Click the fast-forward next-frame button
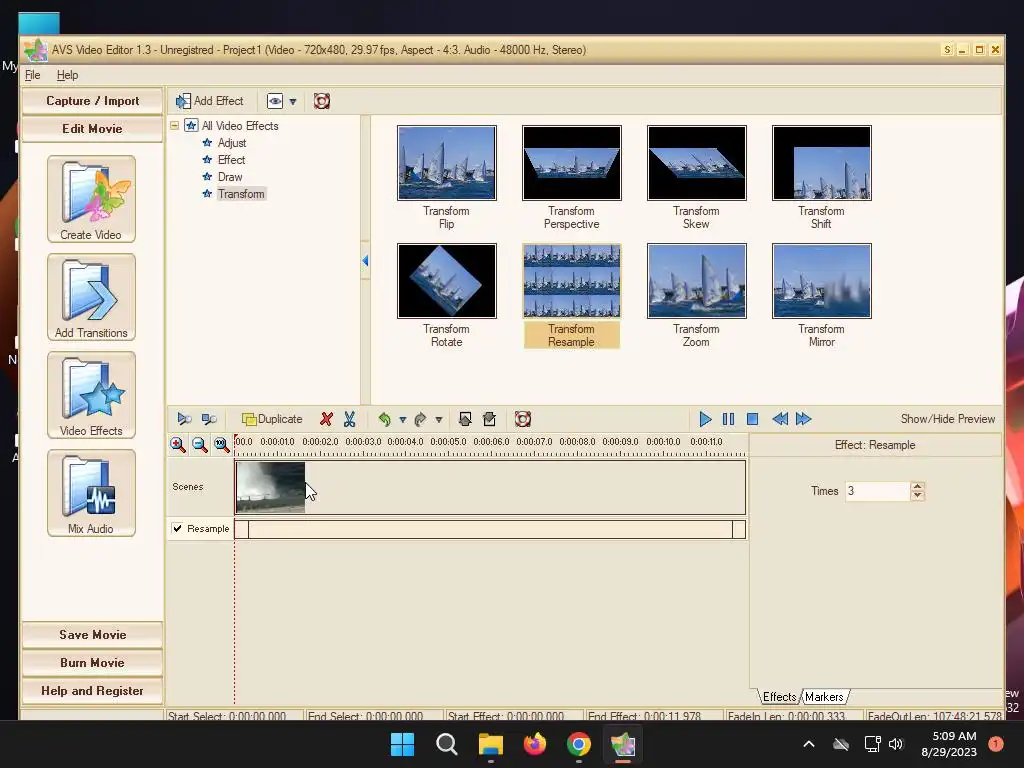 804,419
